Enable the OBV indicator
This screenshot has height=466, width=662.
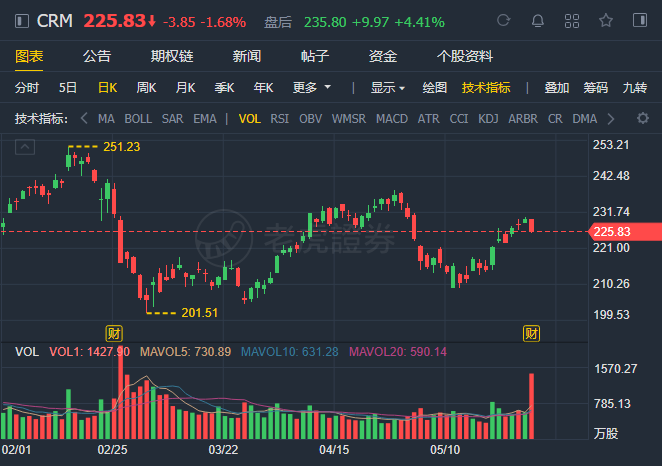click(x=310, y=119)
